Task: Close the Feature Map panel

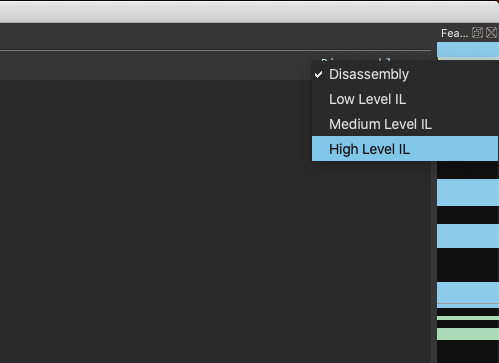Action: tap(491, 33)
